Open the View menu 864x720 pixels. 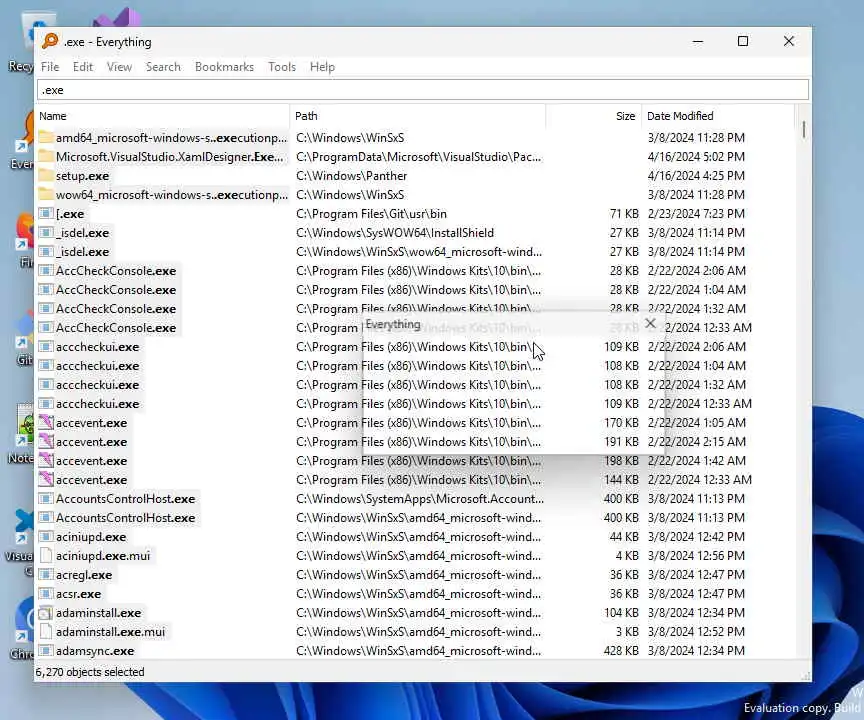click(x=119, y=67)
